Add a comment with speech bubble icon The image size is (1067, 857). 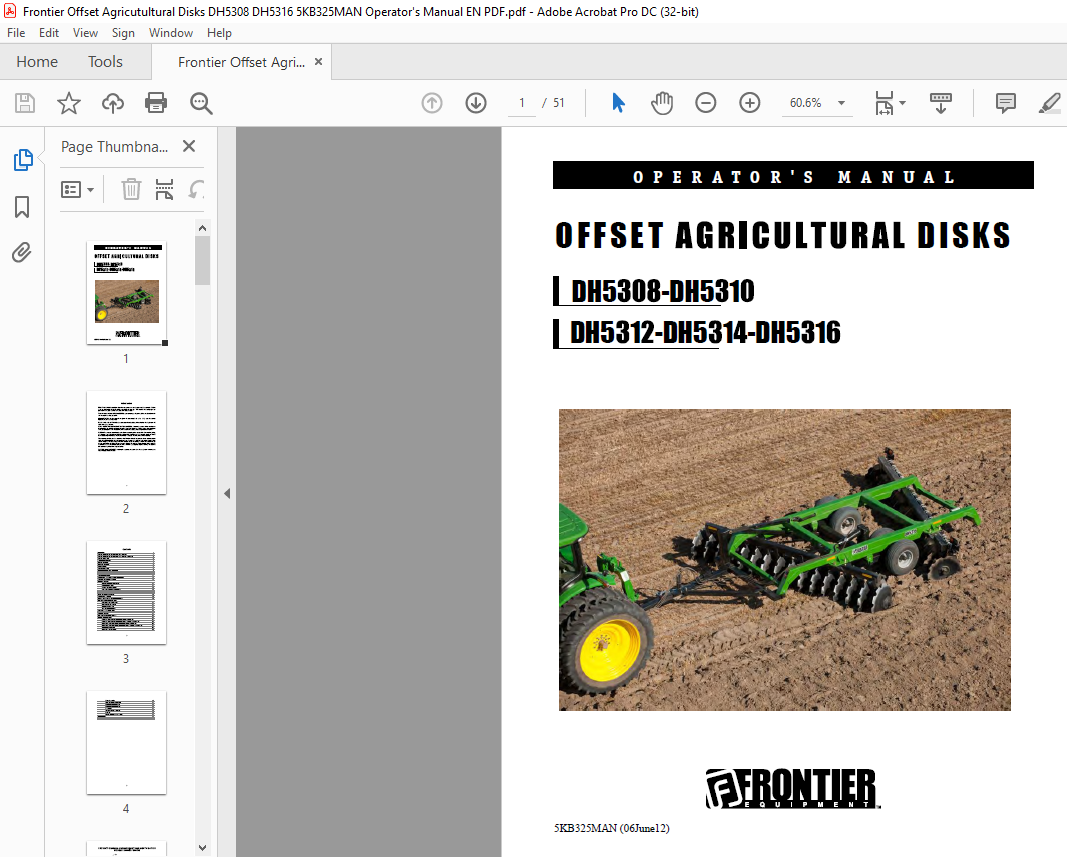pos(1006,103)
